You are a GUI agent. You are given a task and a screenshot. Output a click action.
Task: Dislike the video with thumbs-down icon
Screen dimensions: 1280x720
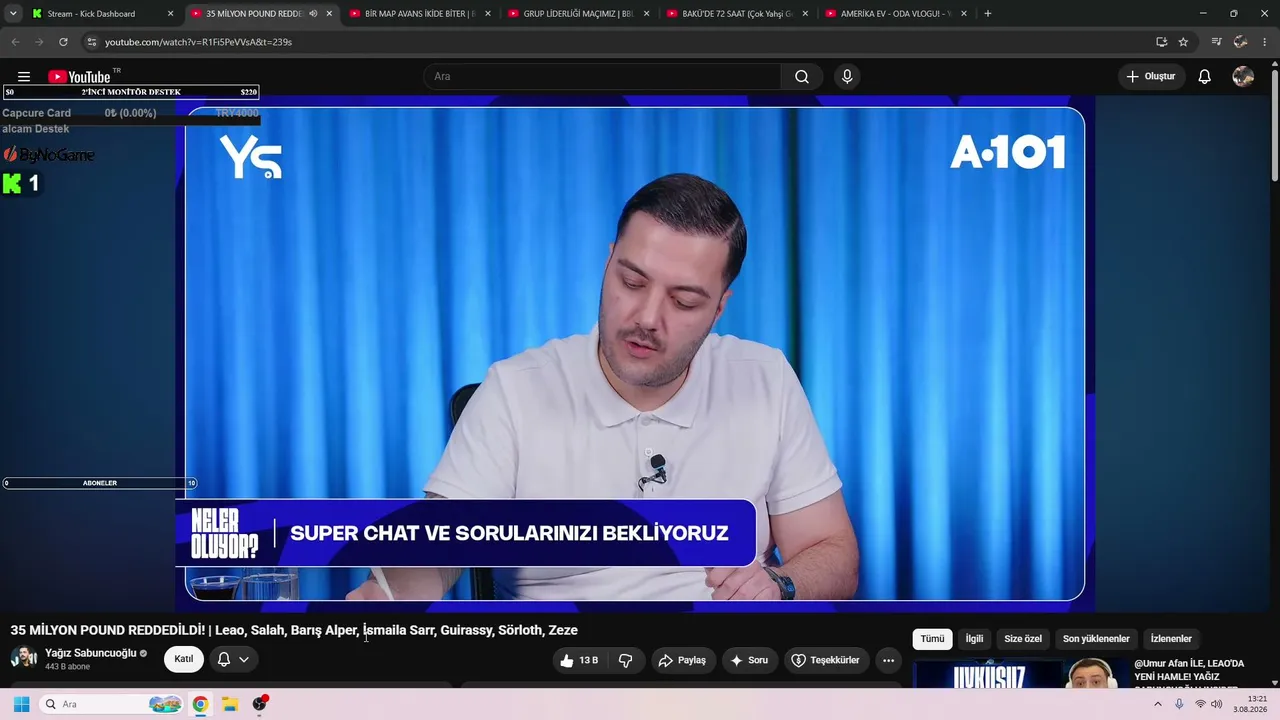tap(626, 660)
